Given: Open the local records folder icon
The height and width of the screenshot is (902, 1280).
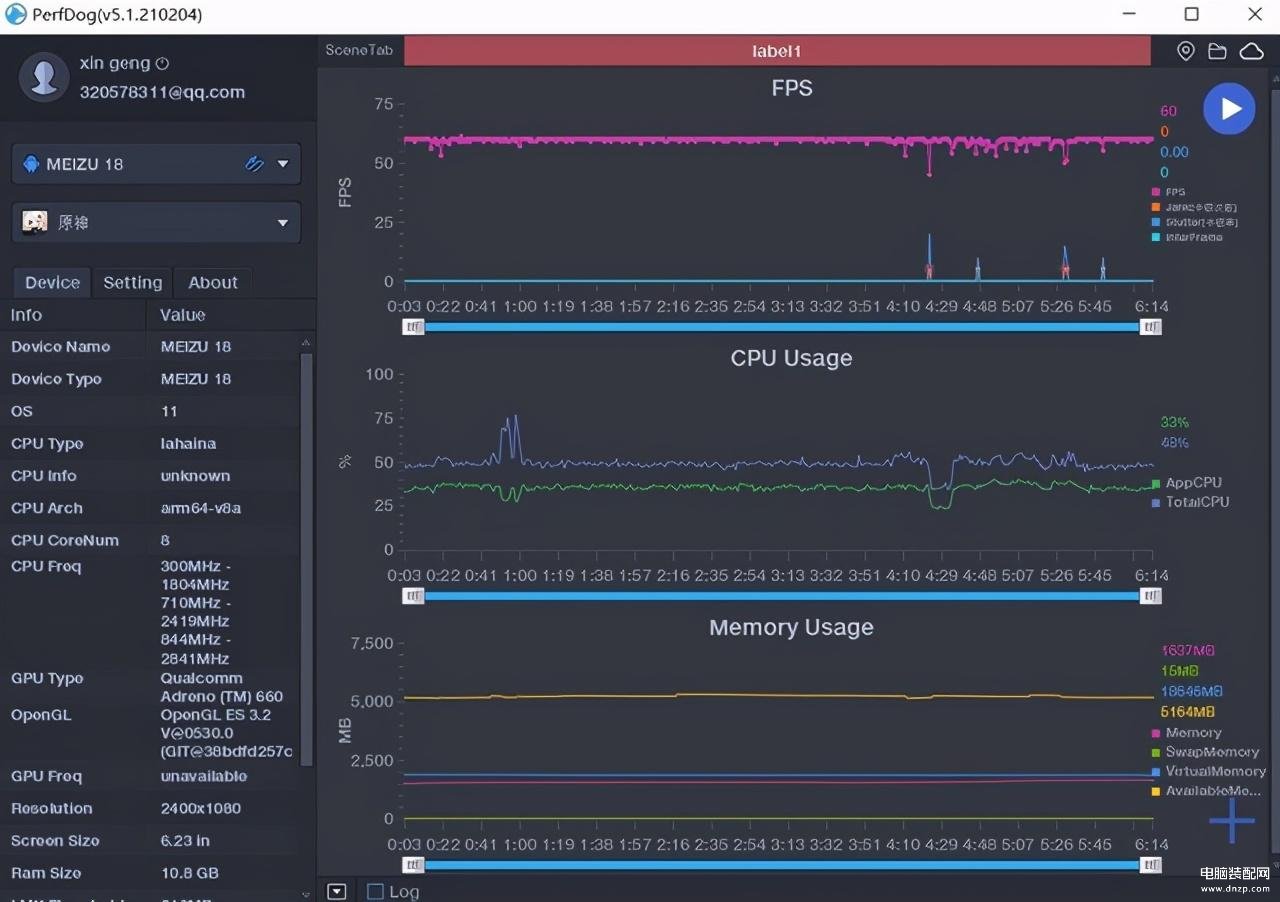Looking at the screenshot, I should coord(1217,51).
